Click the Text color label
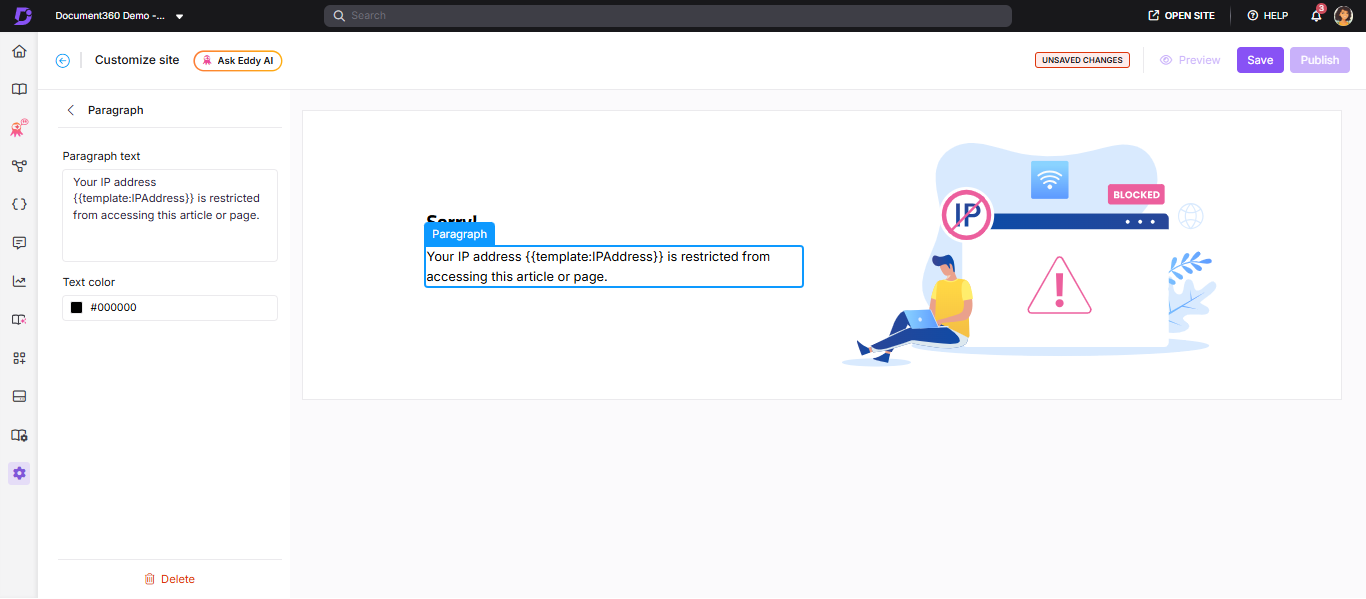 89,282
